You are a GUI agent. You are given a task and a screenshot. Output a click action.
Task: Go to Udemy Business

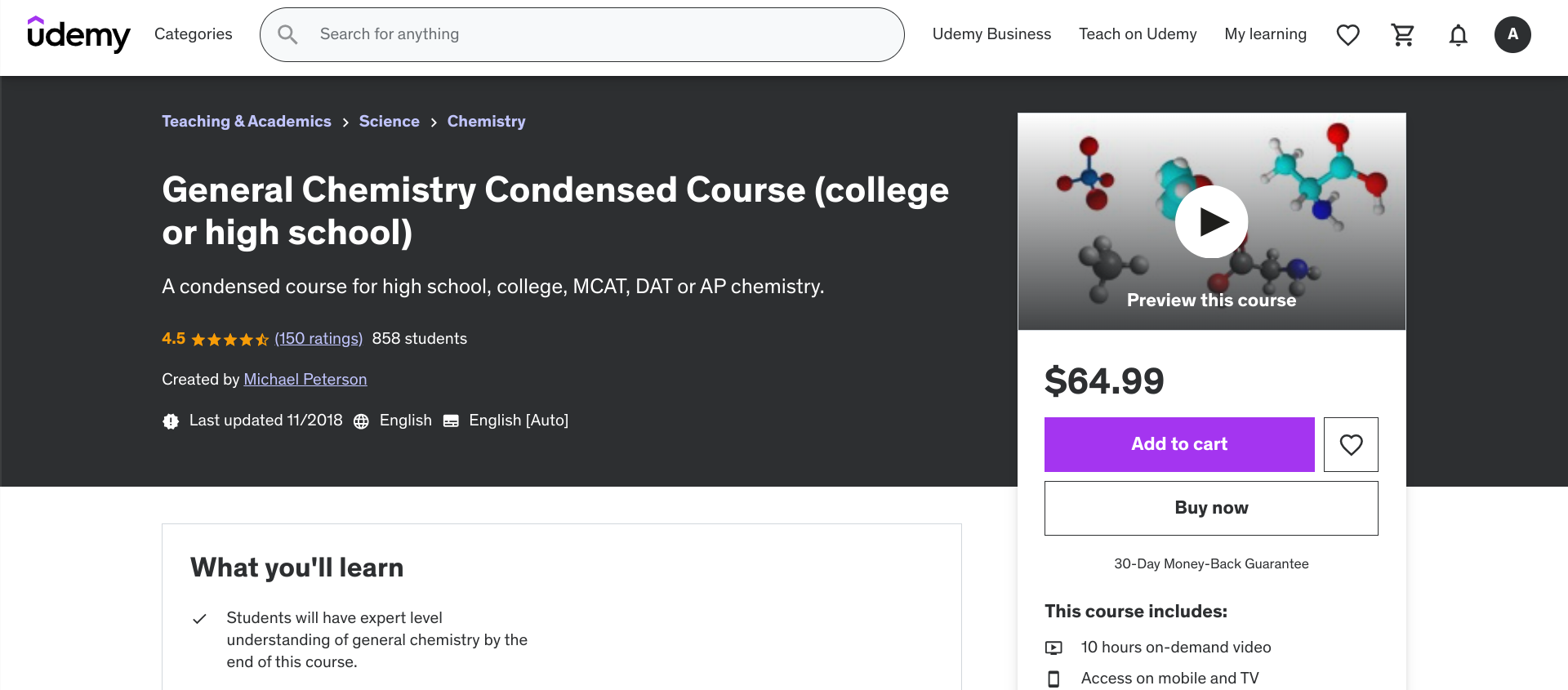(991, 34)
